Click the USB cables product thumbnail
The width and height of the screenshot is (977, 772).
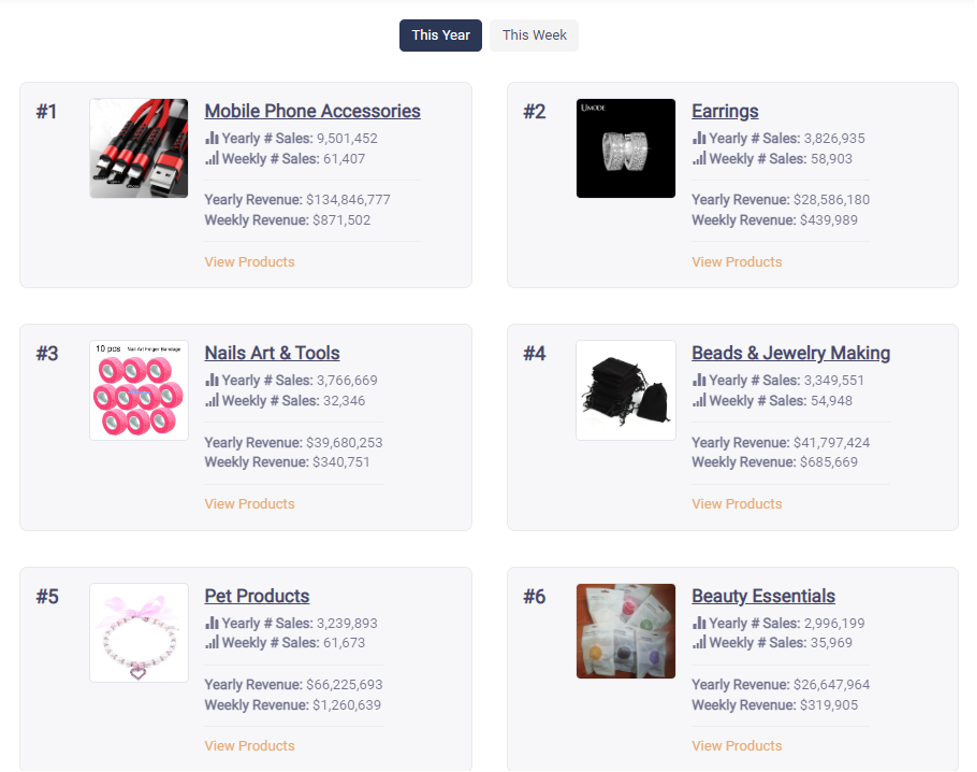coord(139,148)
